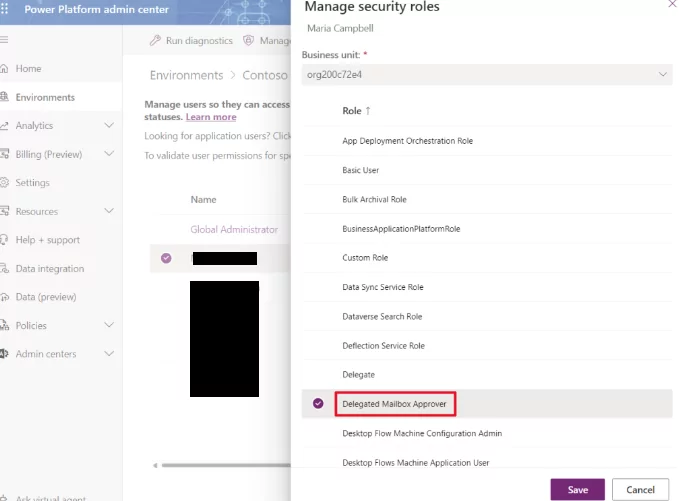Save the security role changes

578,489
